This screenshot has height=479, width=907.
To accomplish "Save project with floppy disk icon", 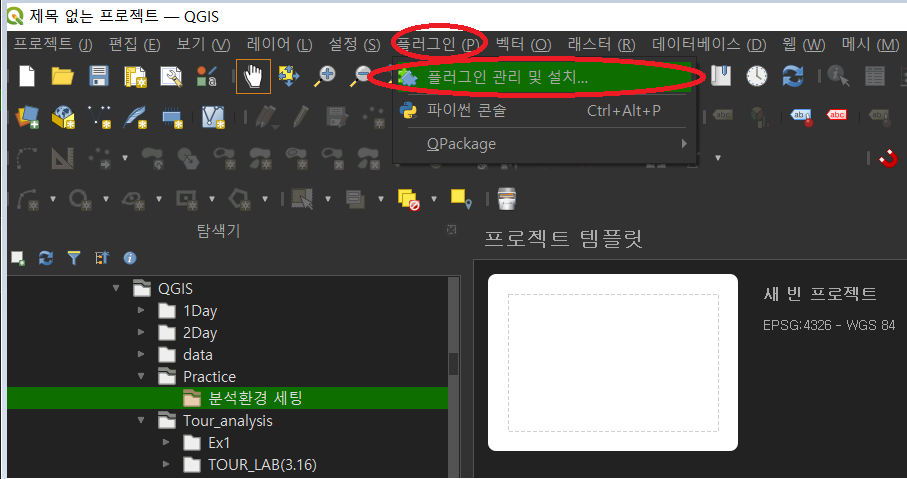I will click(99, 76).
